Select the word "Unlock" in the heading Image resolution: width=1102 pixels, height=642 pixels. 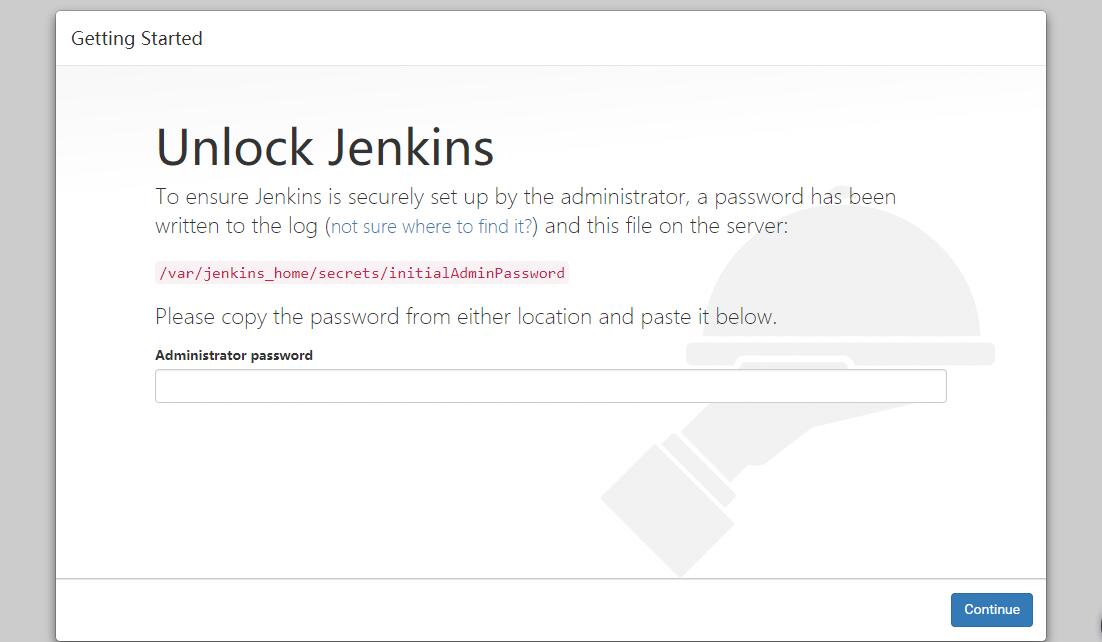(x=234, y=147)
